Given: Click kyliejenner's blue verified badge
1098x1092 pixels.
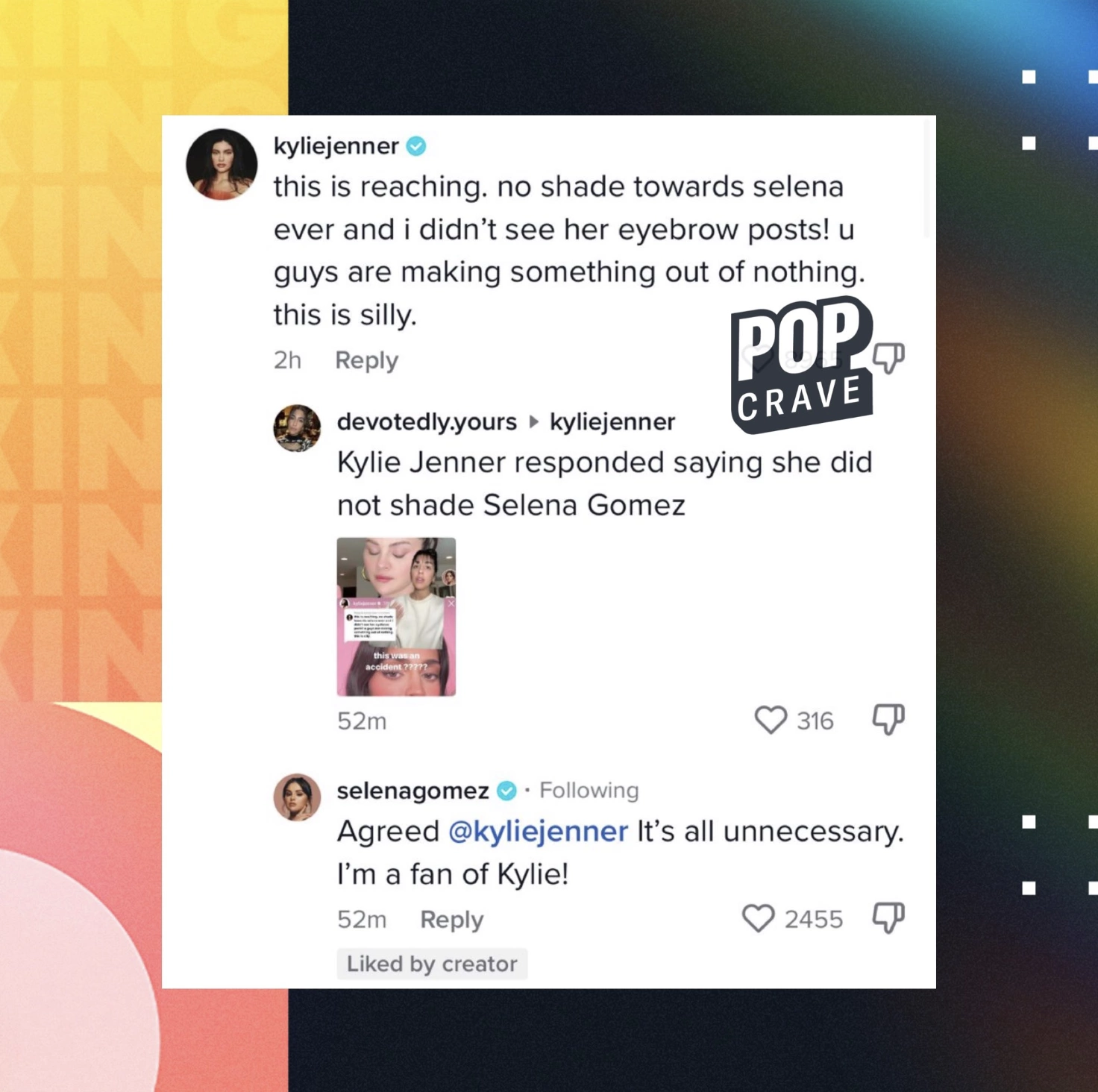Looking at the screenshot, I should [416, 146].
